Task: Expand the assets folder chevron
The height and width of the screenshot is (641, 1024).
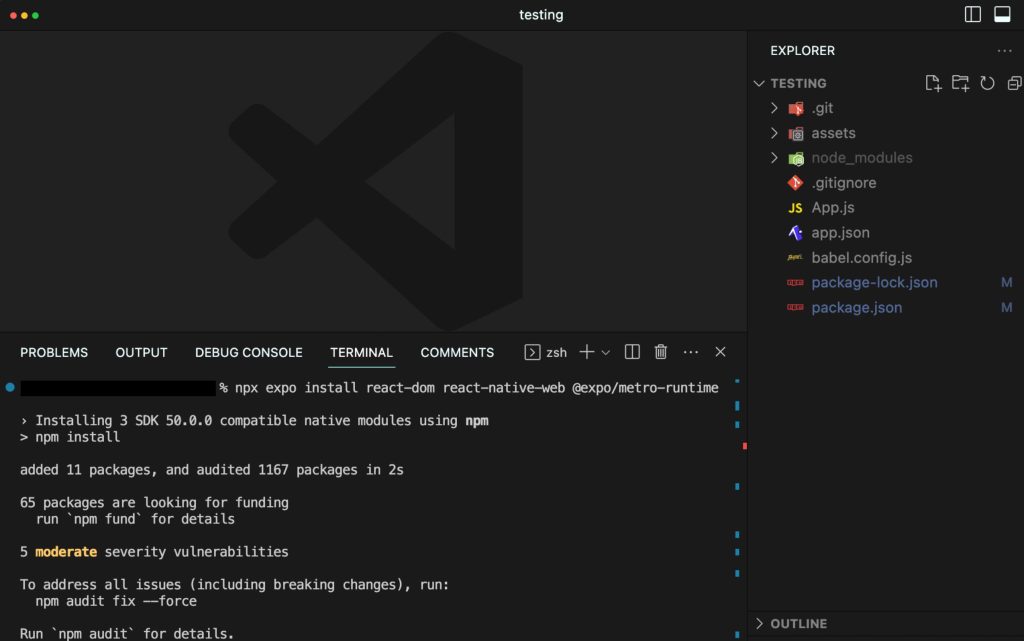Action: (775, 133)
